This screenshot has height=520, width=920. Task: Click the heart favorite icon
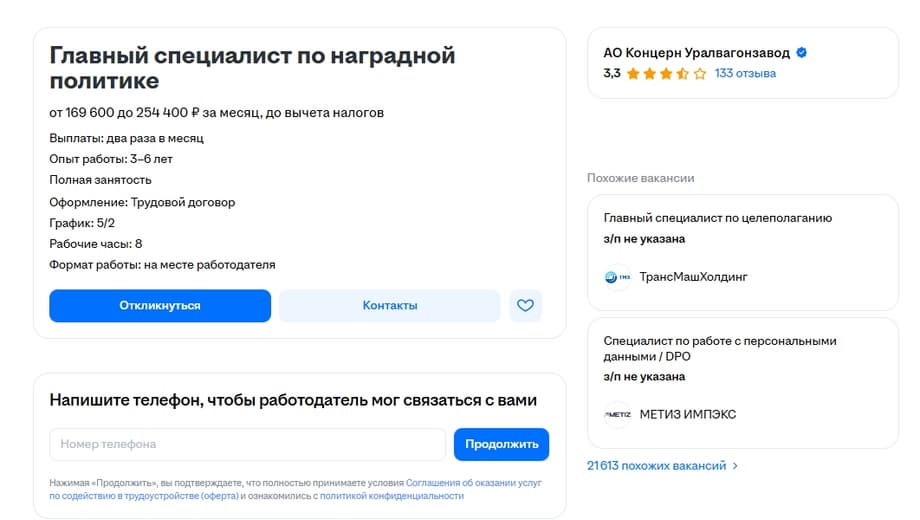tap(526, 306)
